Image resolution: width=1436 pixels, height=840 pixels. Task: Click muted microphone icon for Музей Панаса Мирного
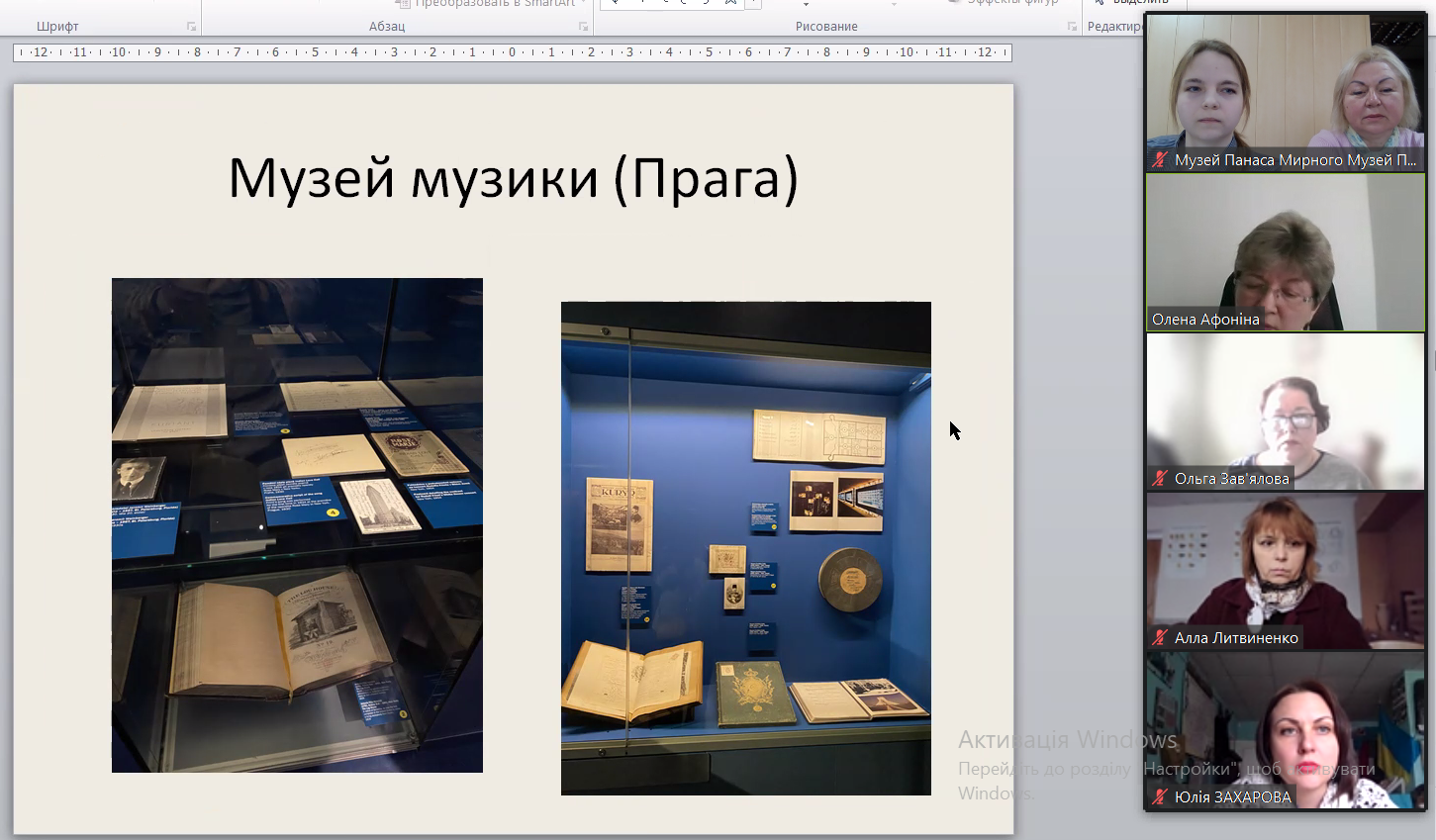coord(1160,159)
